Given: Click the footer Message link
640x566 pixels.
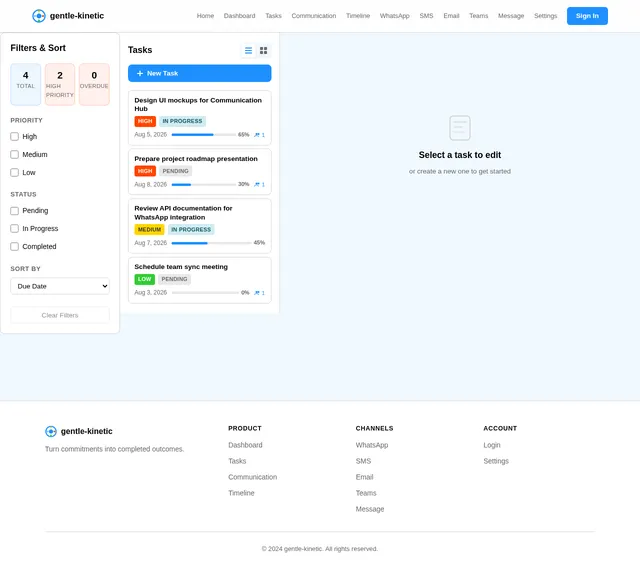Looking at the screenshot, I should click(370, 509).
